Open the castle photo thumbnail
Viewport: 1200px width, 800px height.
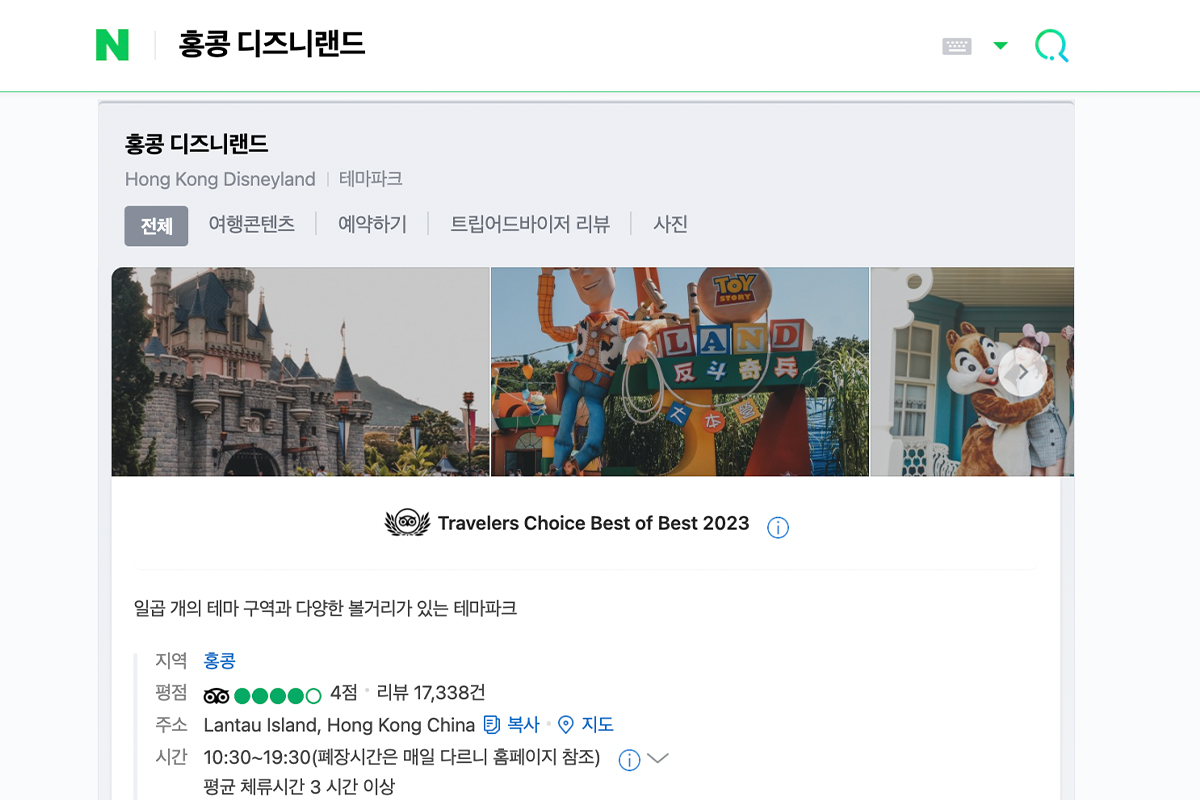300,371
